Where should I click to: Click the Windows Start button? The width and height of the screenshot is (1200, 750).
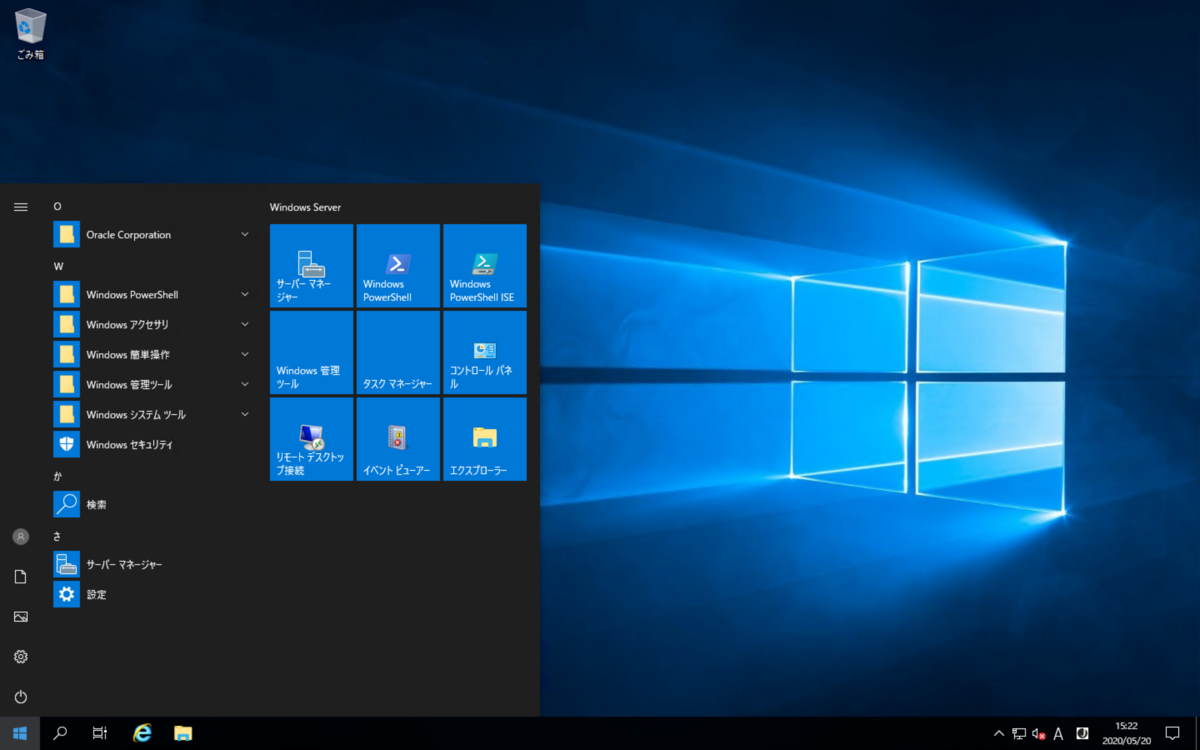[x=20, y=733]
